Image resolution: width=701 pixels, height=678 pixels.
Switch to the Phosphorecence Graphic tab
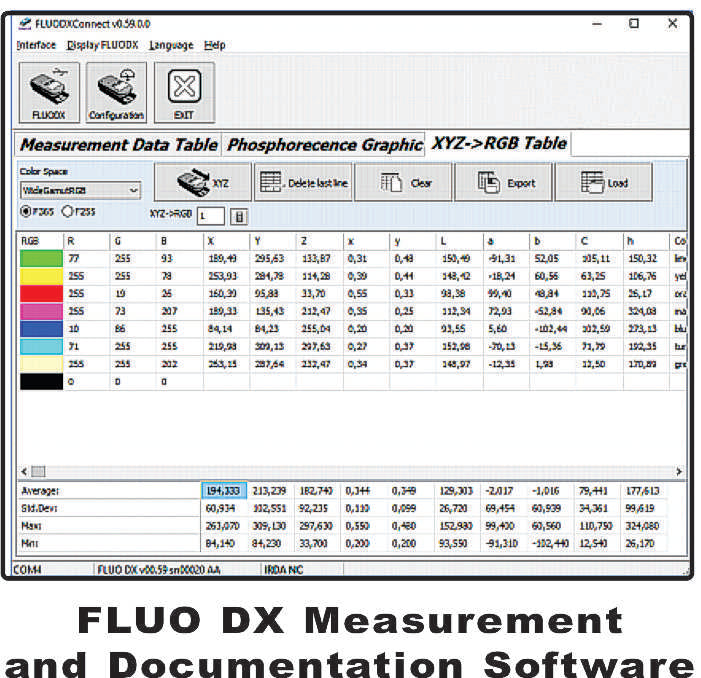pyautogui.click(x=323, y=145)
